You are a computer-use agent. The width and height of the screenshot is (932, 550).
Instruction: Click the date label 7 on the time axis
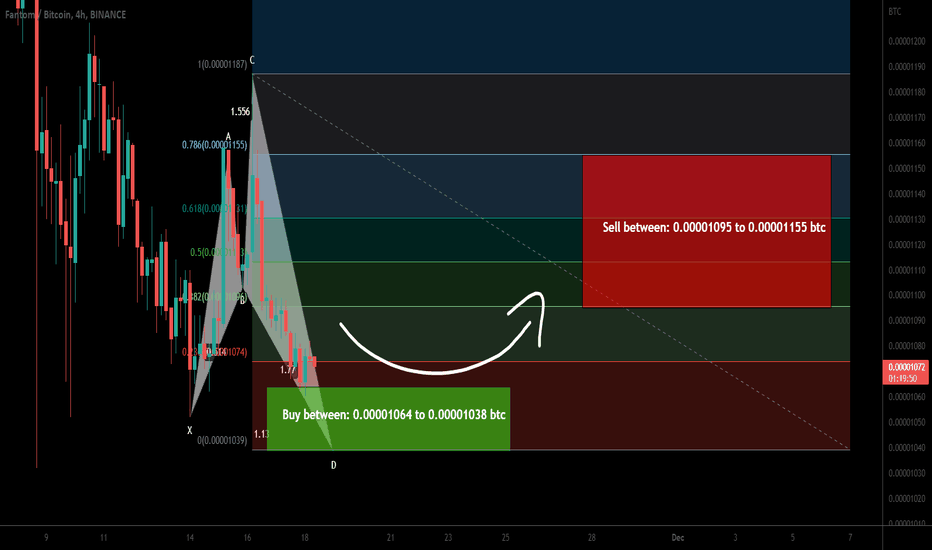tap(850, 538)
